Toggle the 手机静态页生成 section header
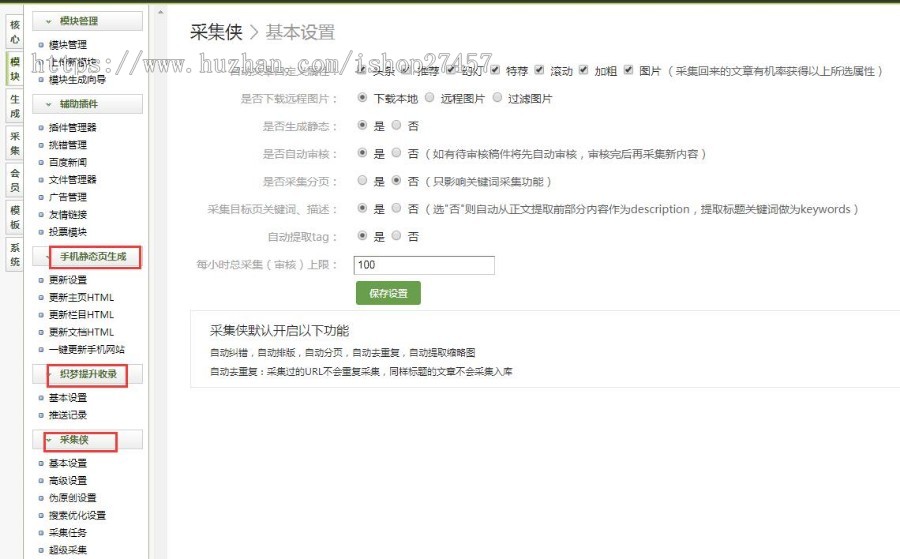Screen dimensions: 900x559 tap(87, 257)
